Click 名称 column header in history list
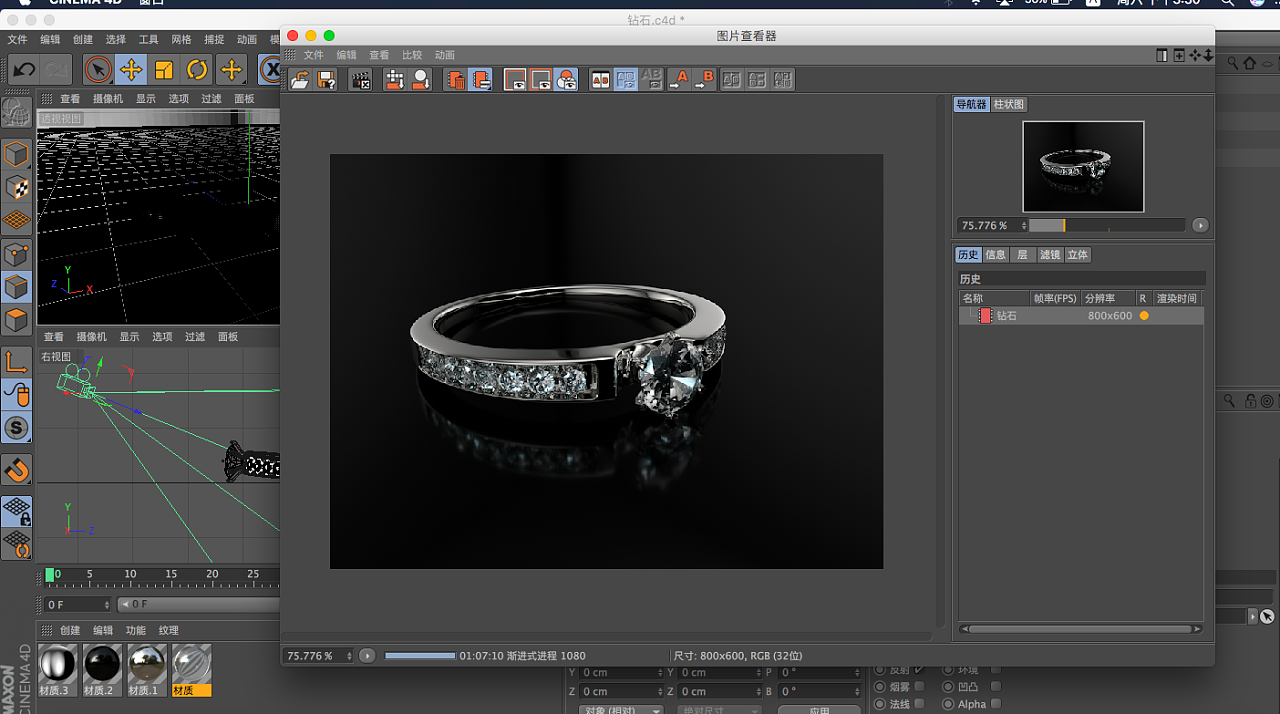The height and width of the screenshot is (714, 1280). tap(994, 298)
